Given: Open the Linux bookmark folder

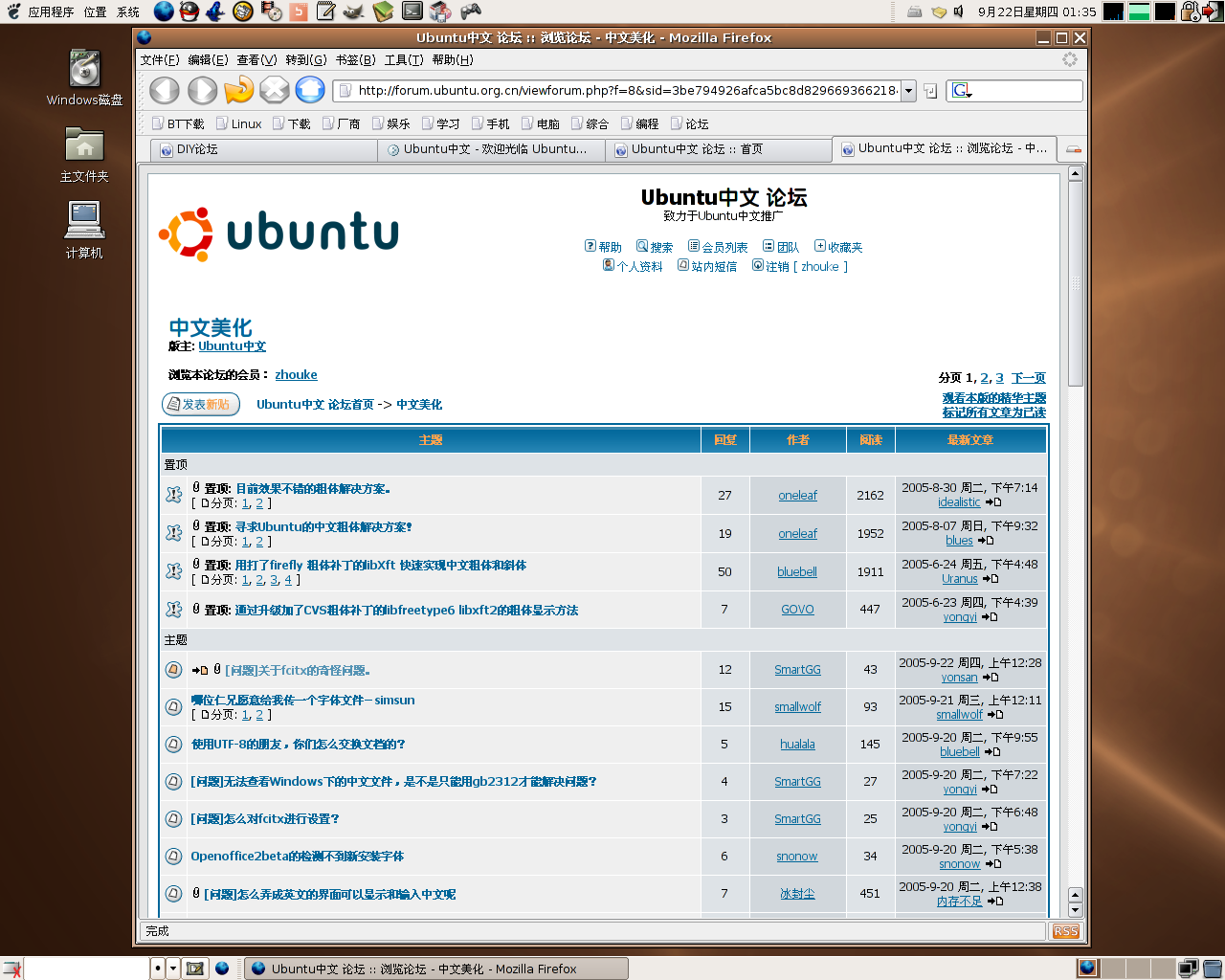Looking at the screenshot, I should click(x=239, y=123).
